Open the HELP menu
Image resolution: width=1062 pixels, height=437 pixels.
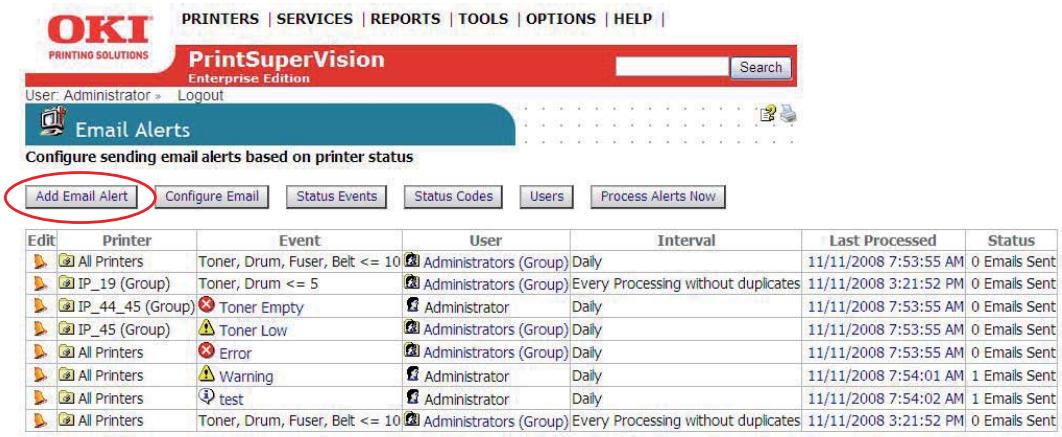coord(633,19)
